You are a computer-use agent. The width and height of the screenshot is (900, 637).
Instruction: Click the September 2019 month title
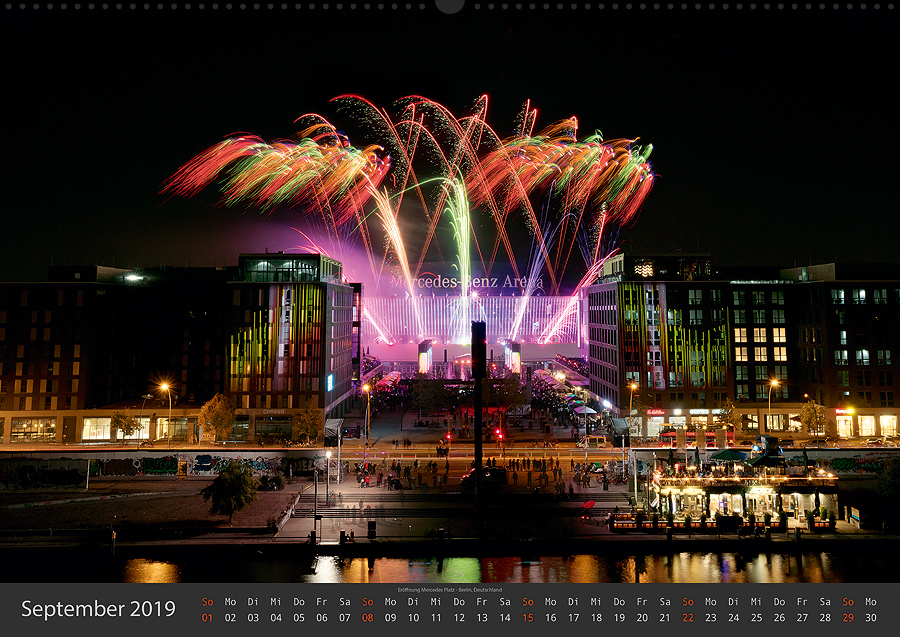point(98,609)
